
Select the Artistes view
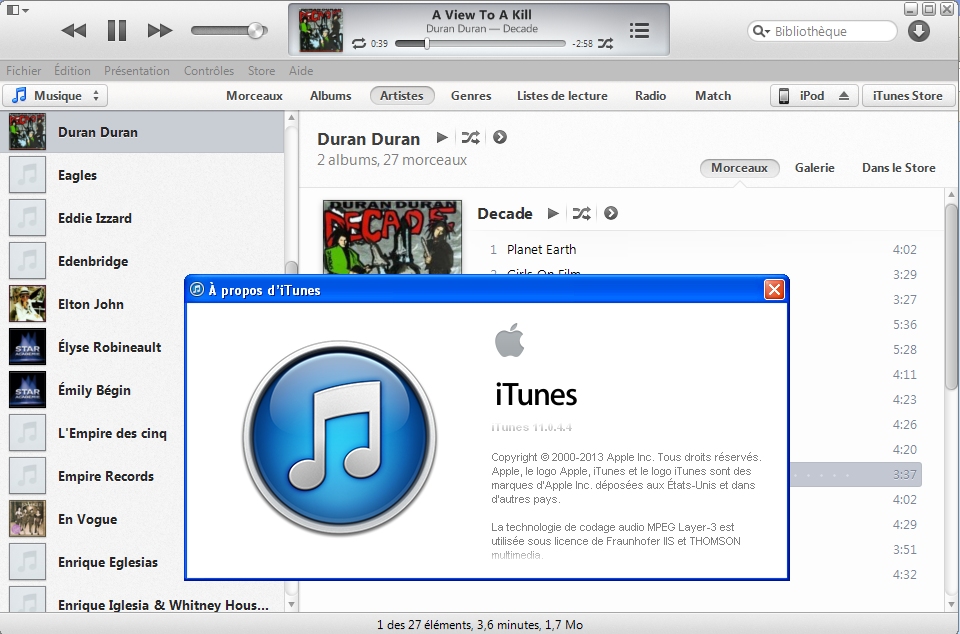pos(402,95)
